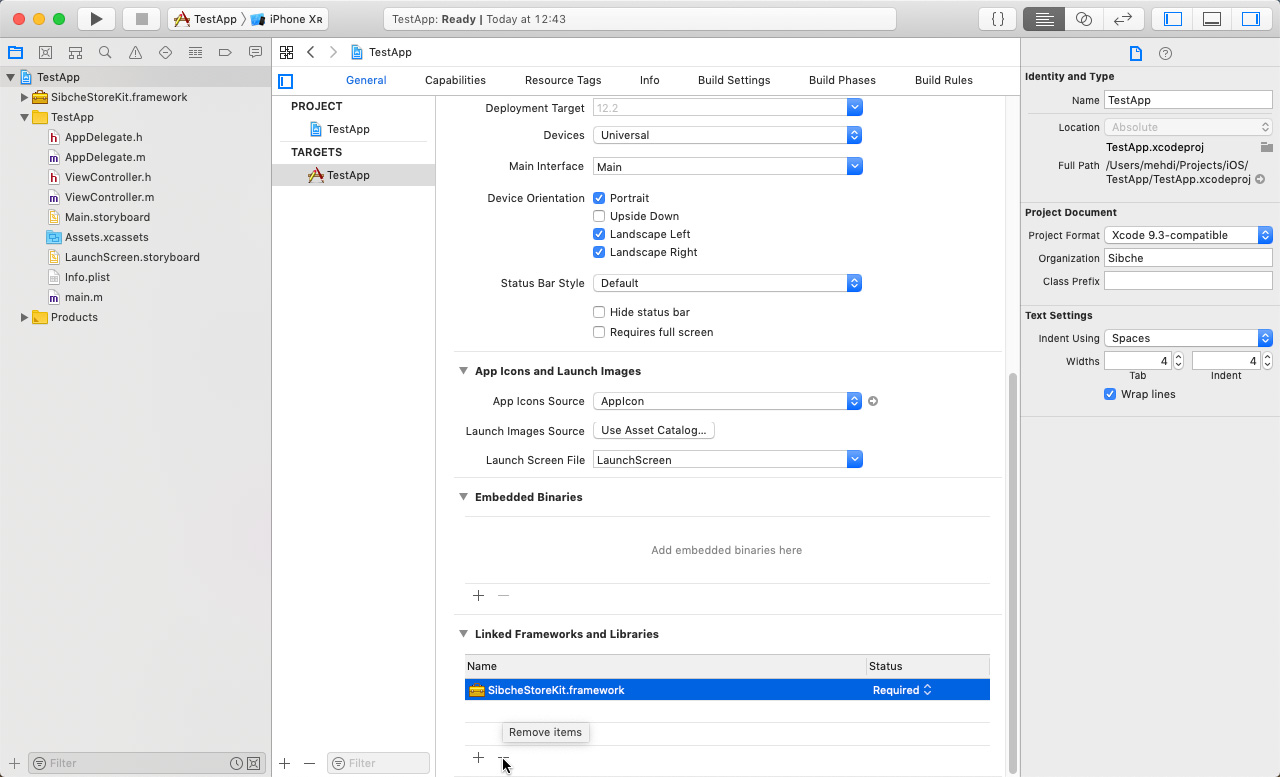Open the Debug navigator
Viewport: 1280px width, 777px height.
[x=195, y=52]
